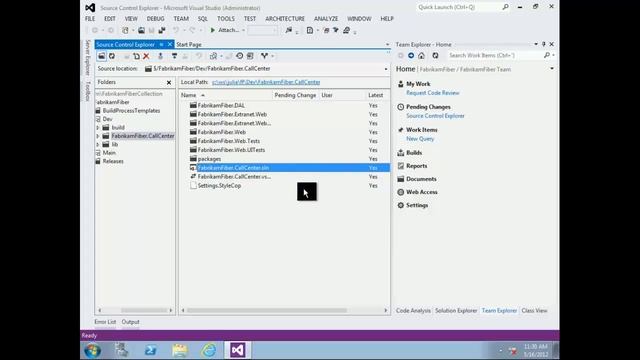The height and width of the screenshot is (360, 640).
Task: Click the Search Work Items field
Action: pos(495,55)
